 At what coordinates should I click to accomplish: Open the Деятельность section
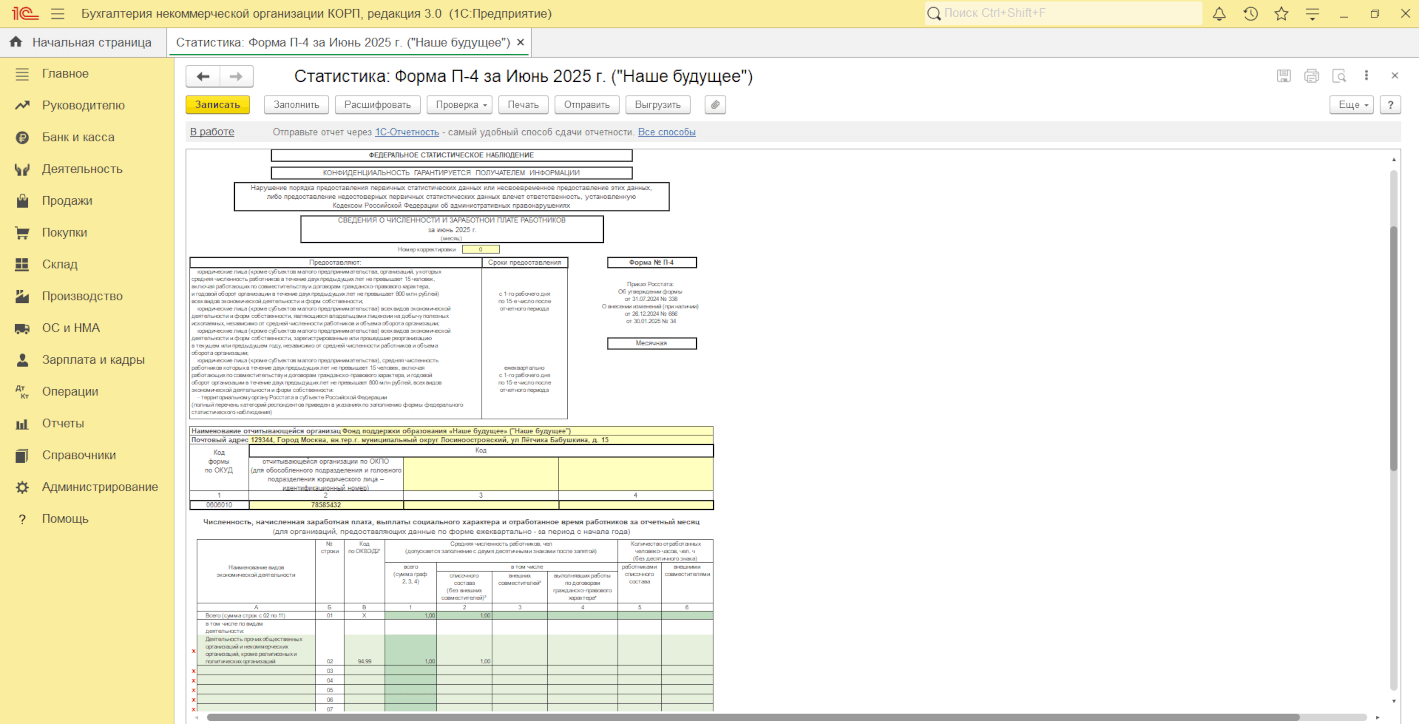pos(82,169)
